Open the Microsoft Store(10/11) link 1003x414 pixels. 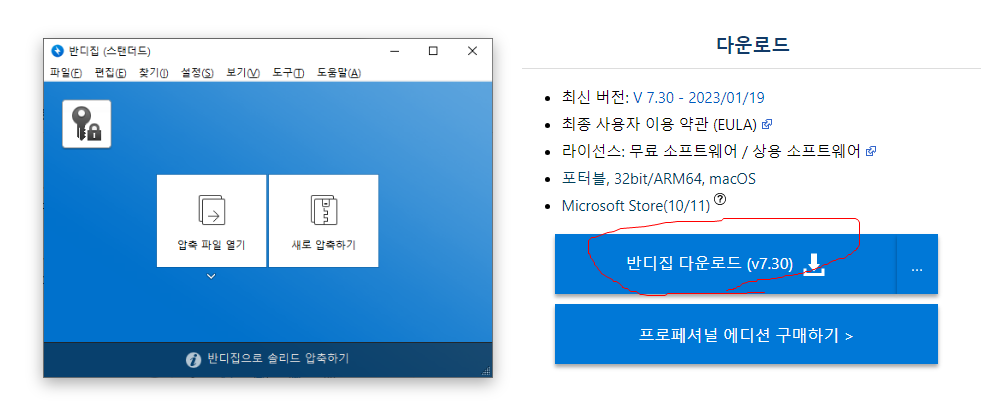tap(636, 206)
